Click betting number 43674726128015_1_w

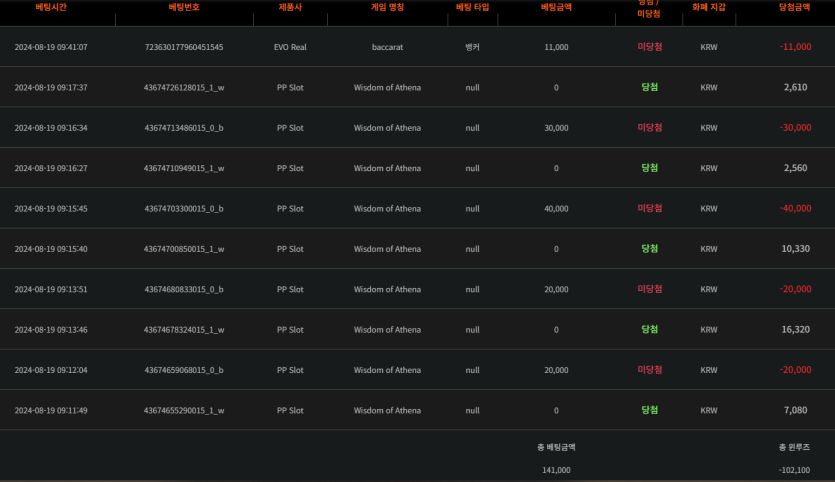[x=184, y=88]
